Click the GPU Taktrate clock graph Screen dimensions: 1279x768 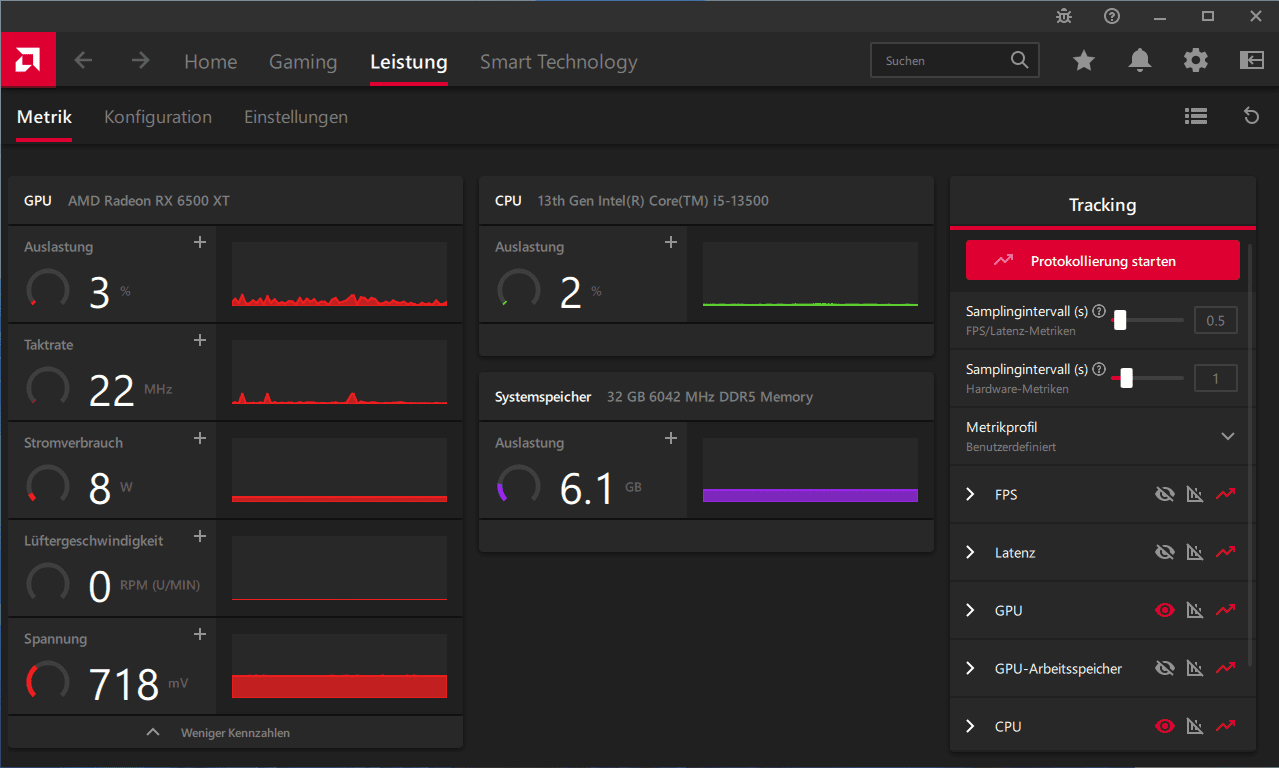click(339, 371)
